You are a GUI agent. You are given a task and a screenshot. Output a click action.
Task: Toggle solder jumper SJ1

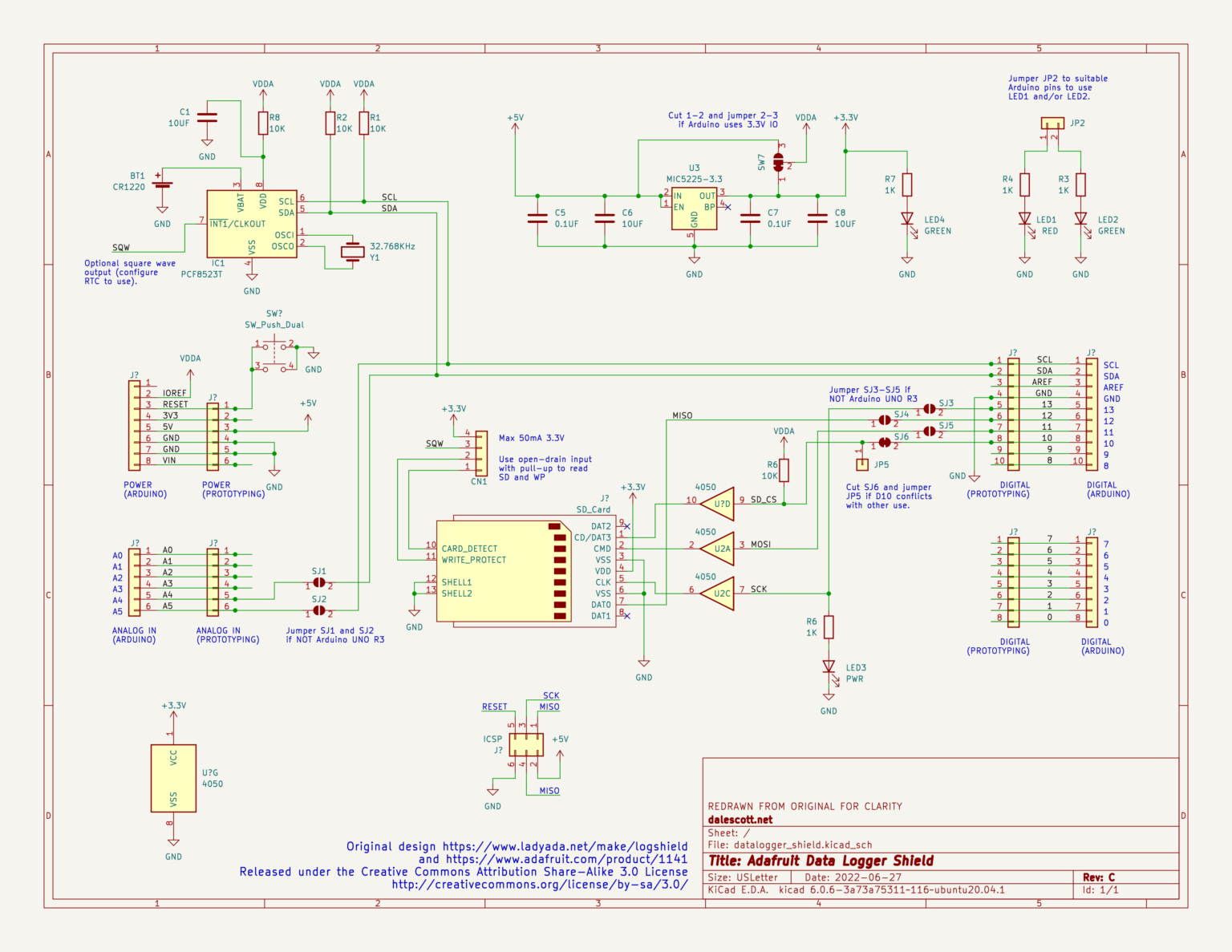(x=318, y=583)
